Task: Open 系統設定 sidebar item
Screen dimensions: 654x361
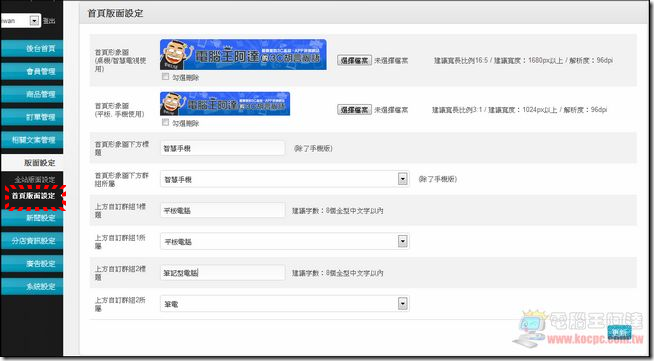Action: 32,286
